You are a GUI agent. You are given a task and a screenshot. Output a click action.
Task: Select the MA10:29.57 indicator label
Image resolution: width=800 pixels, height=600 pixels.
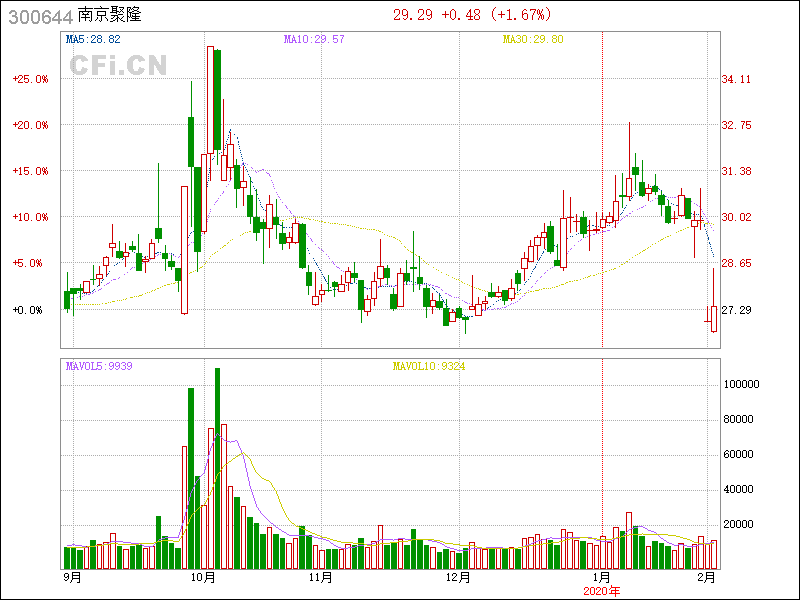[x=314, y=39]
